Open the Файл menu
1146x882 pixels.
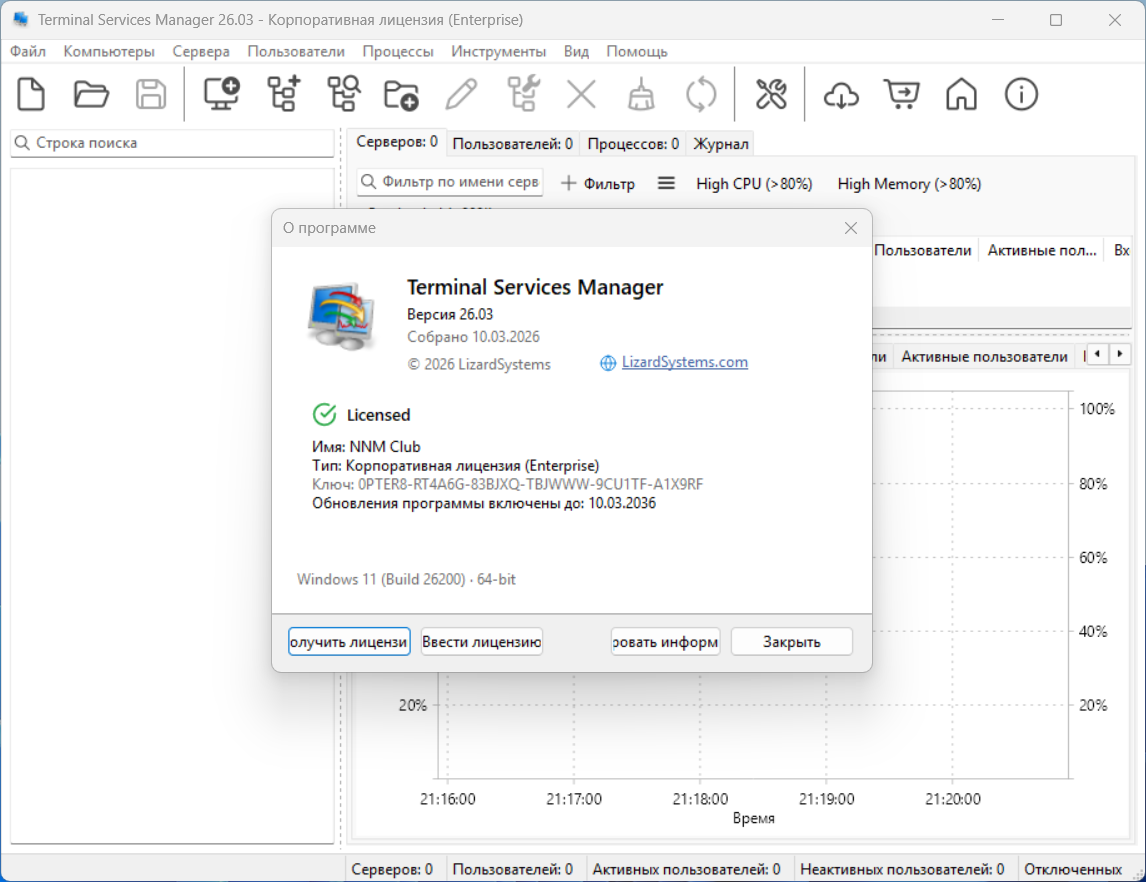pos(28,51)
